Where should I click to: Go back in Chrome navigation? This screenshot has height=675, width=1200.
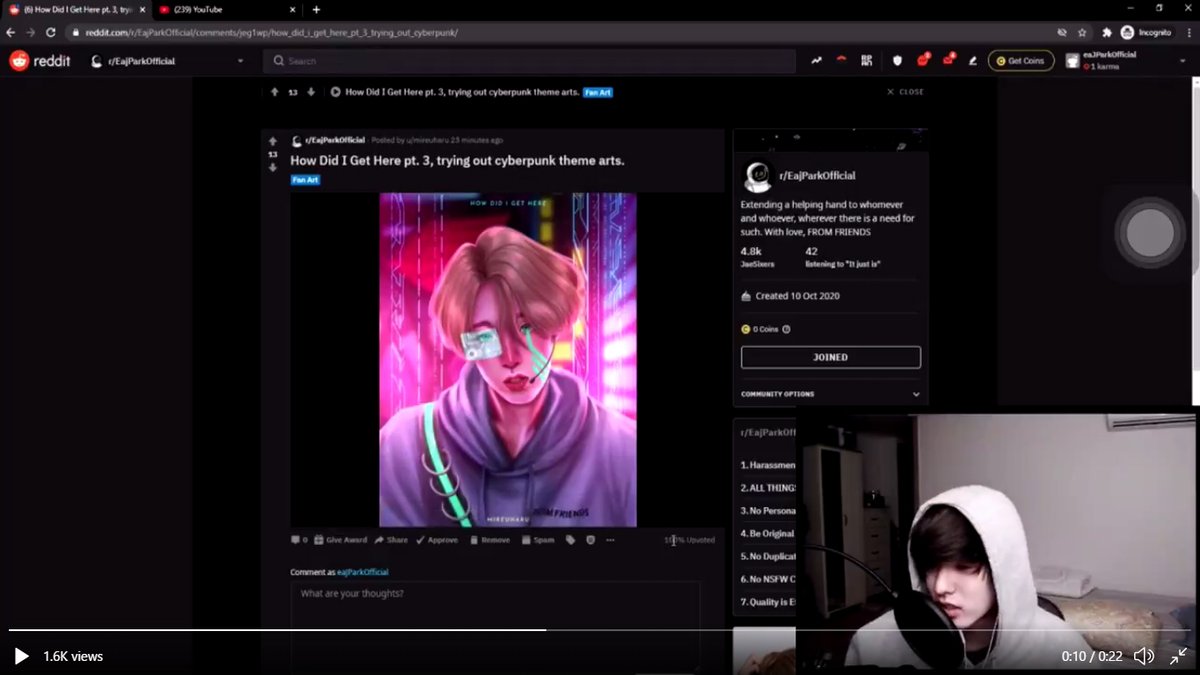tap(11, 32)
